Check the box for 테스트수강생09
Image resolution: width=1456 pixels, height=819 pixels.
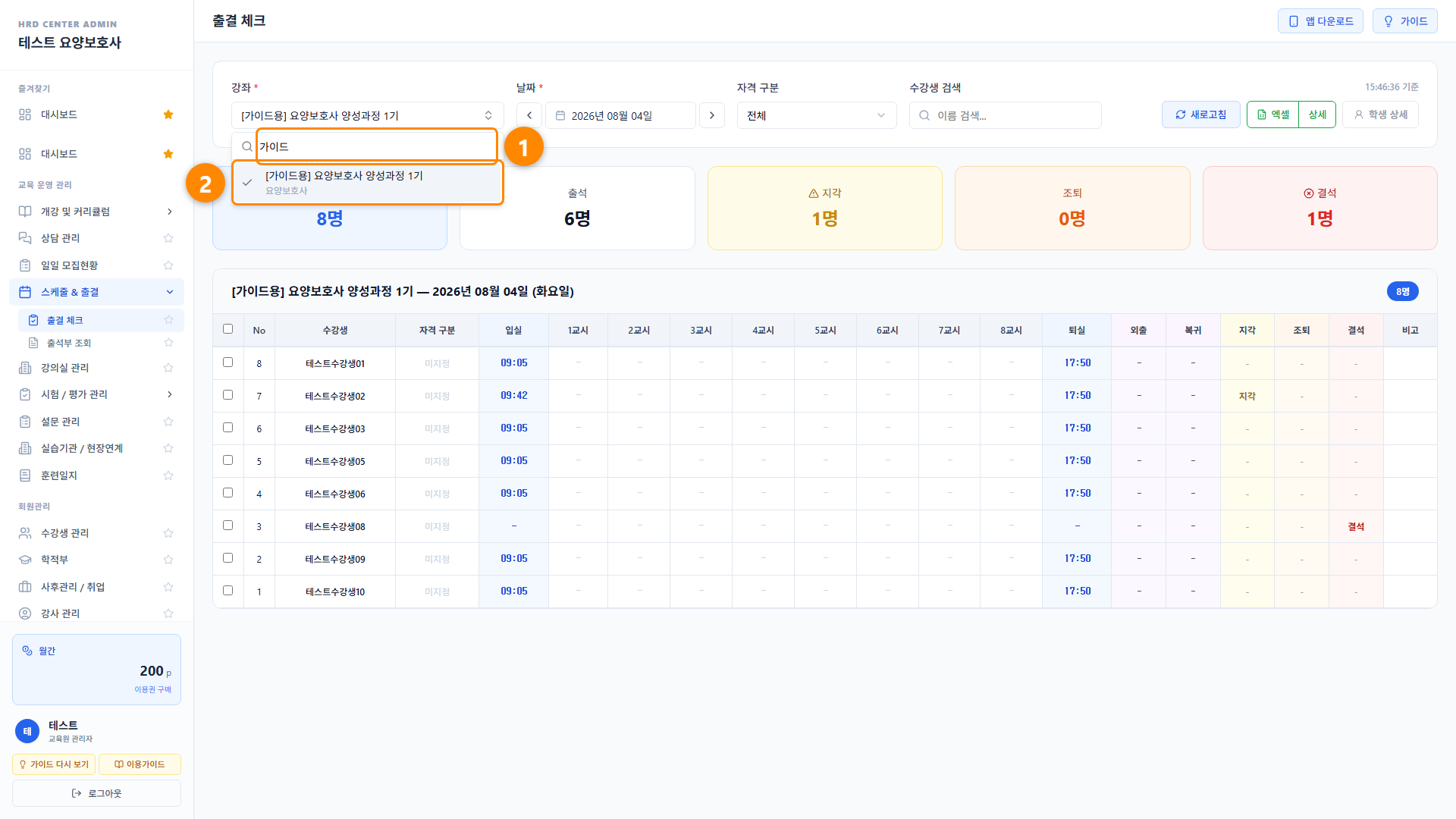pos(227,558)
